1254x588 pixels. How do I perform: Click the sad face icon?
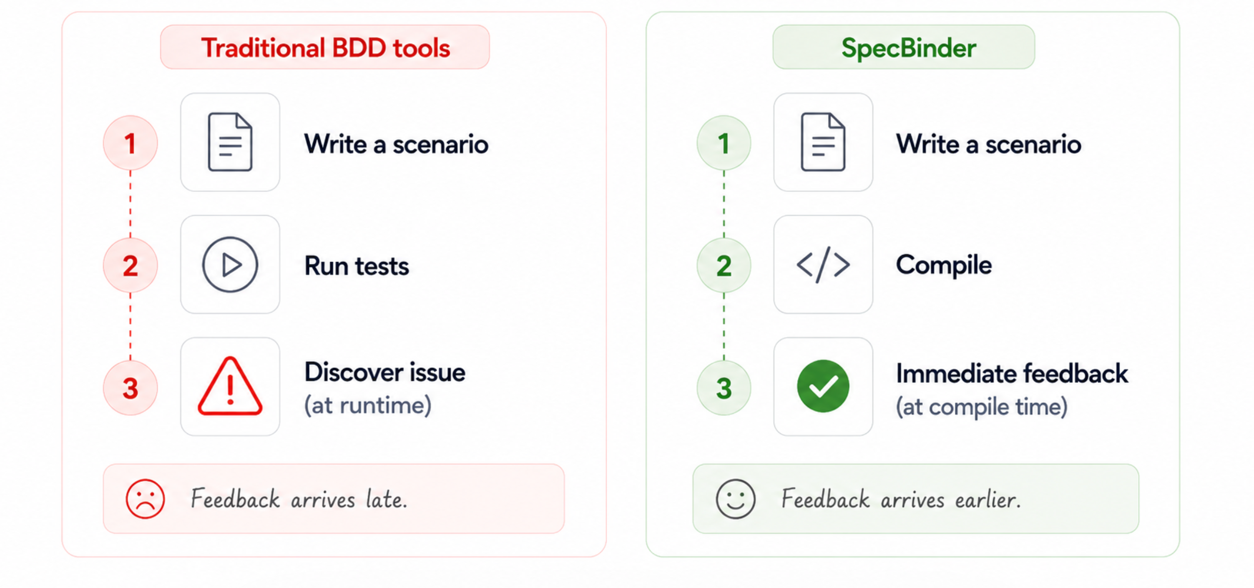pos(145,498)
